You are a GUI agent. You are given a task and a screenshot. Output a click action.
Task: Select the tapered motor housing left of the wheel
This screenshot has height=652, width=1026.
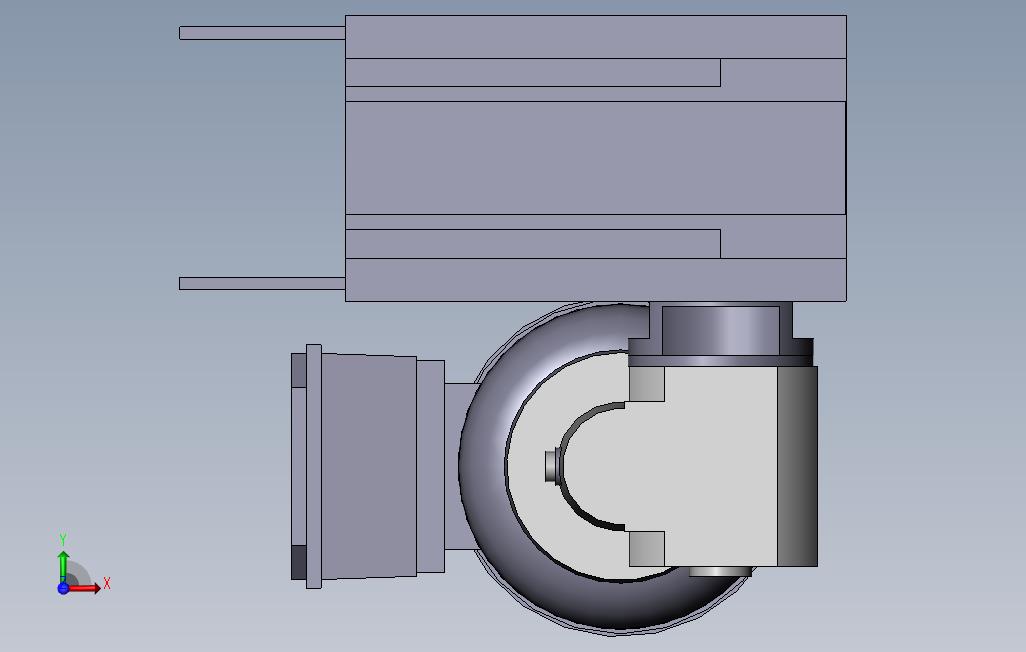pyautogui.click(x=368, y=466)
